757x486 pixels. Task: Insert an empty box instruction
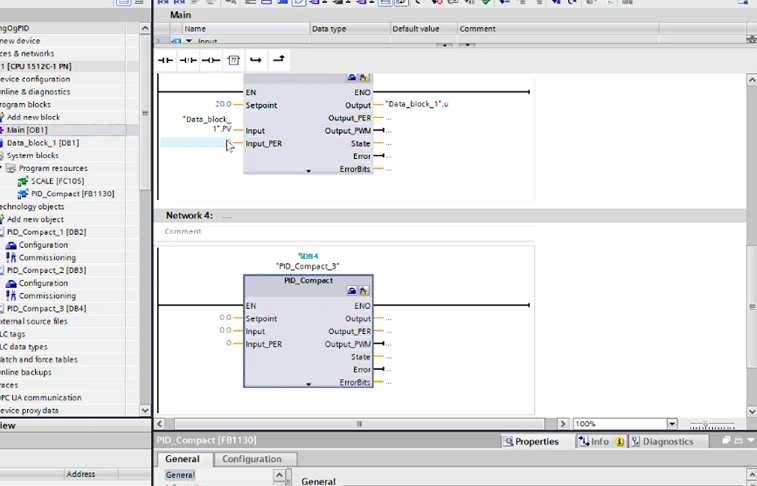(x=234, y=60)
